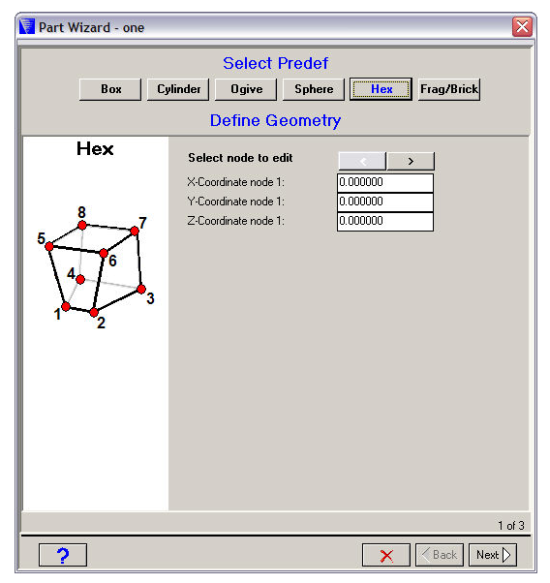Select the Box predef shape

[x=110, y=89]
